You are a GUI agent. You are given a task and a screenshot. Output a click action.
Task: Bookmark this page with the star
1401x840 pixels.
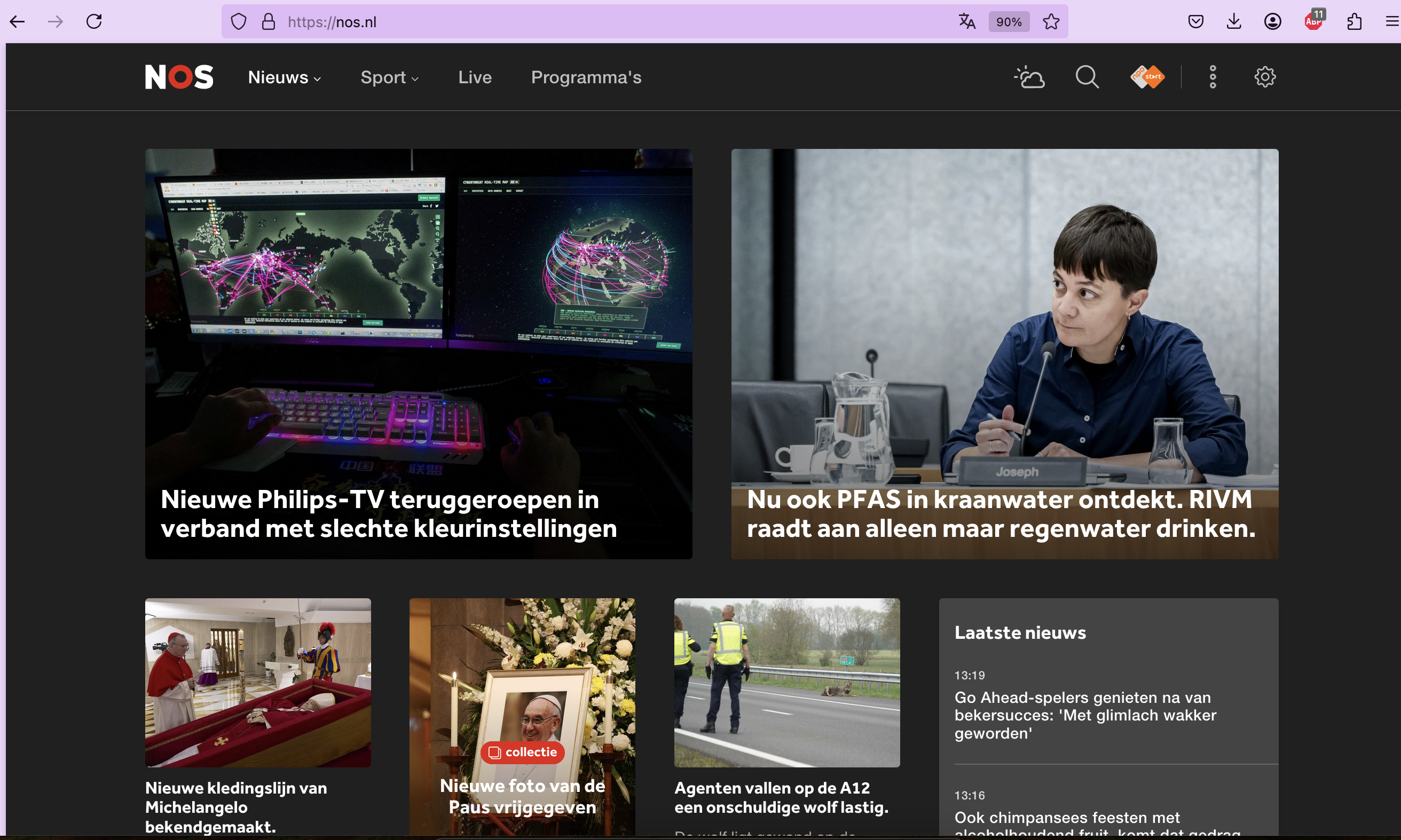(1051, 21)
